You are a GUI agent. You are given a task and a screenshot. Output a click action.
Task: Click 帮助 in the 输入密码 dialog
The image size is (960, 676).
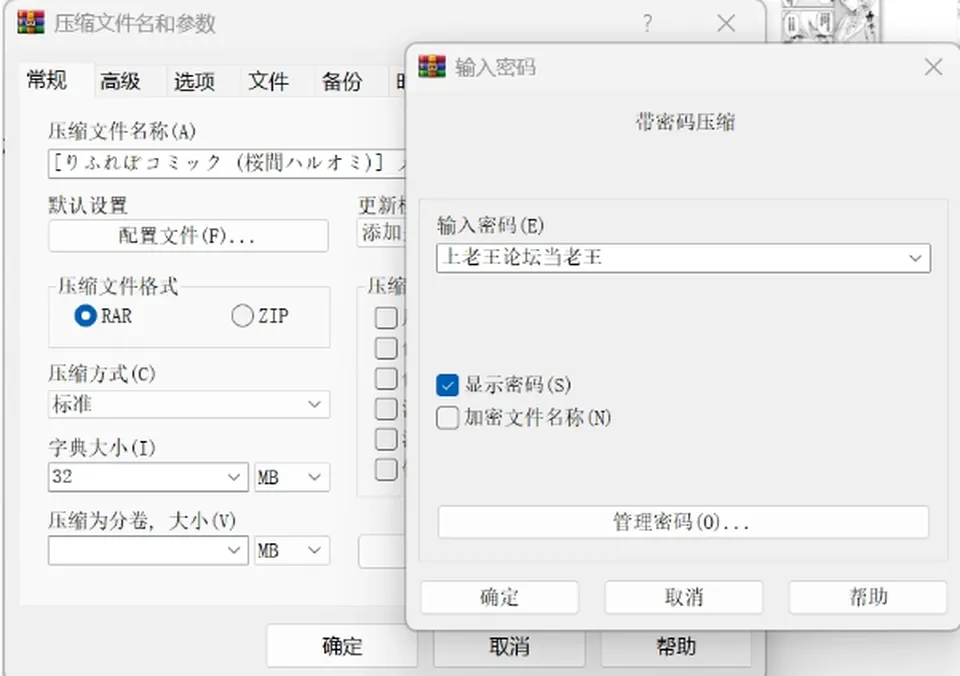[x=868, y=597]
